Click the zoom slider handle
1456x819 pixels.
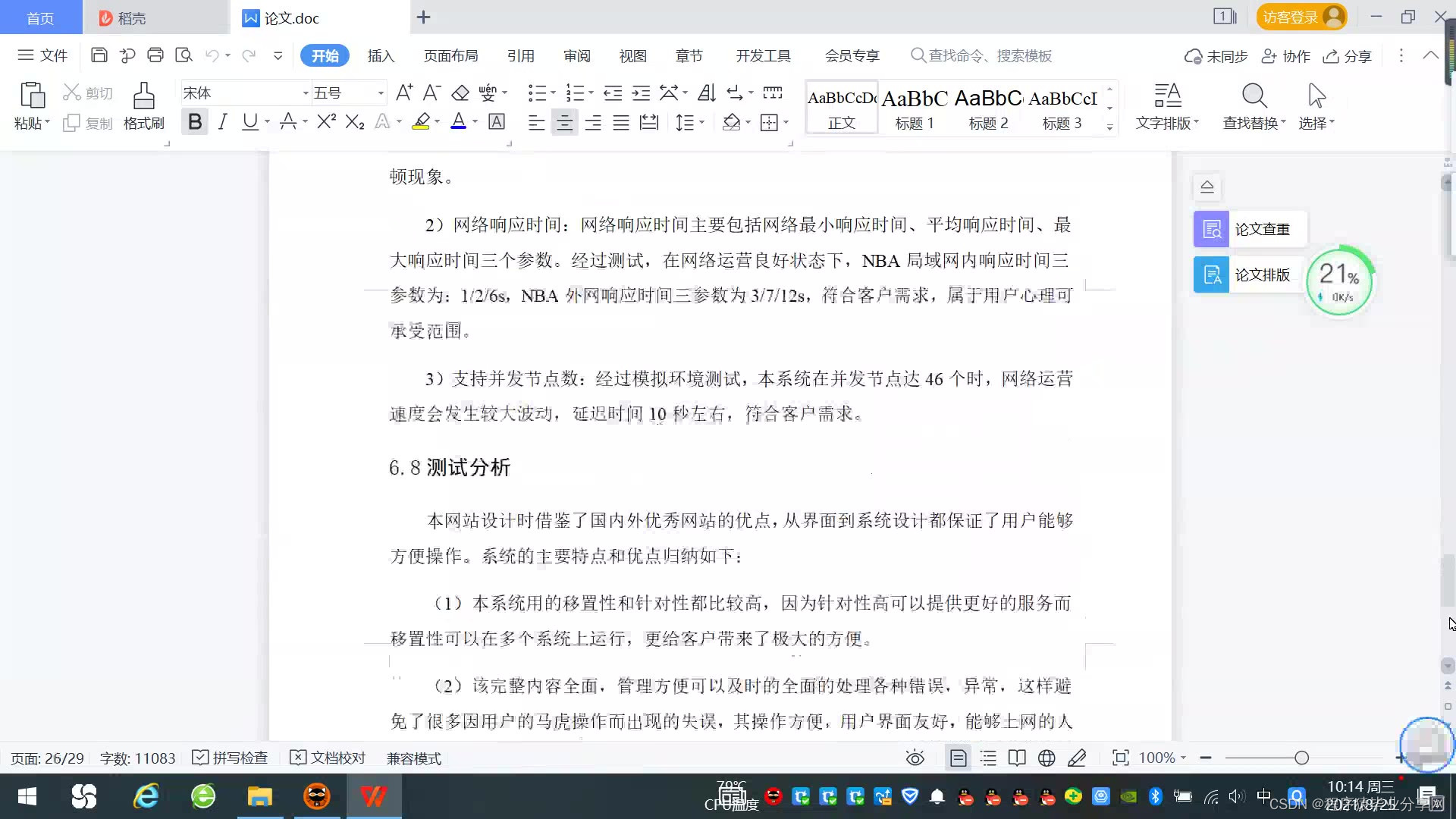pos(1301,758)
